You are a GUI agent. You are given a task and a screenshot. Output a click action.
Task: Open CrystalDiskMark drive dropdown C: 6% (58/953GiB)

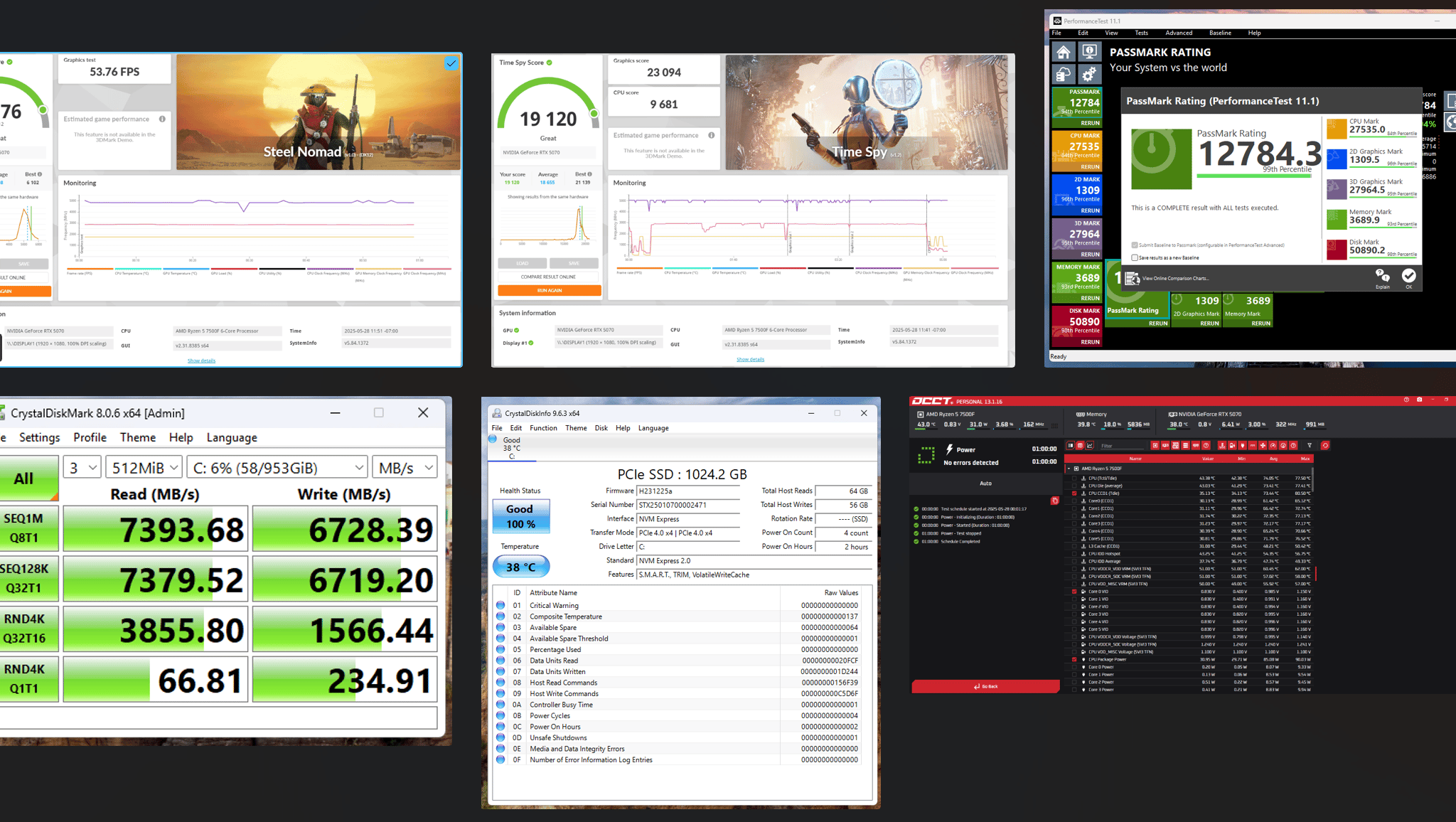(278, 468)
